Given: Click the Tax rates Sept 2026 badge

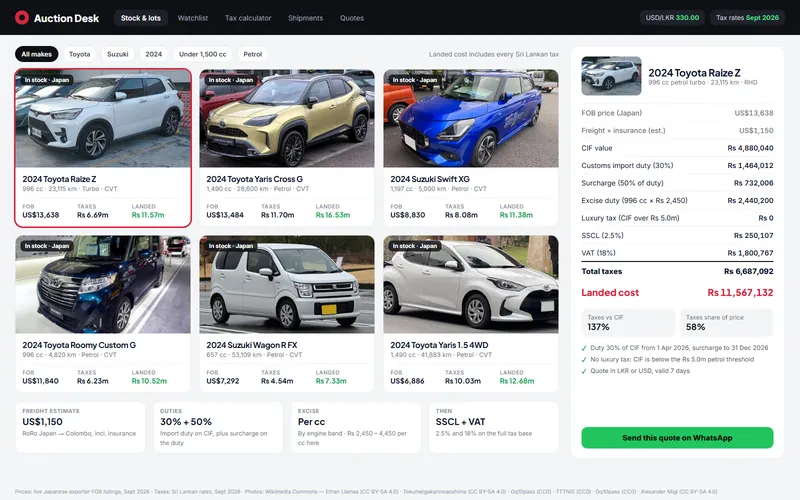Looking at the screenshot, I should [747, 17].
